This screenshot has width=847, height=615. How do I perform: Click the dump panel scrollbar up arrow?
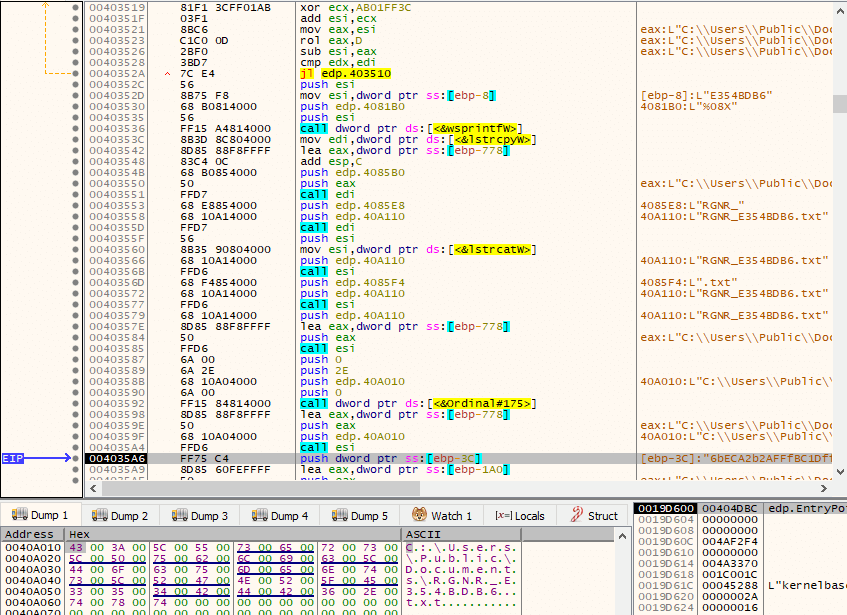(622, 536)
